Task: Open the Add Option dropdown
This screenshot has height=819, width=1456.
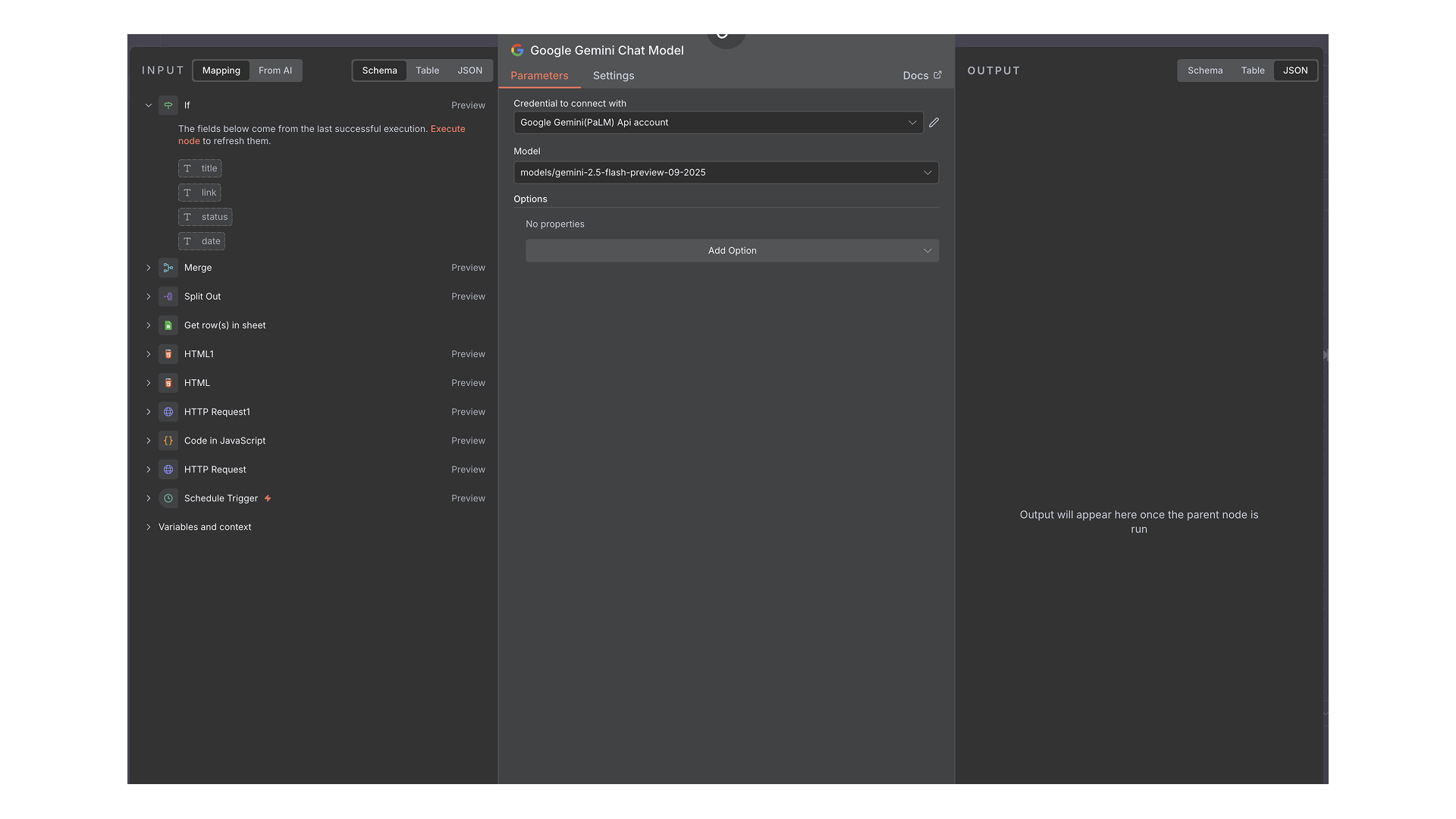Action: pyautogui.click(x=732, y=251)
